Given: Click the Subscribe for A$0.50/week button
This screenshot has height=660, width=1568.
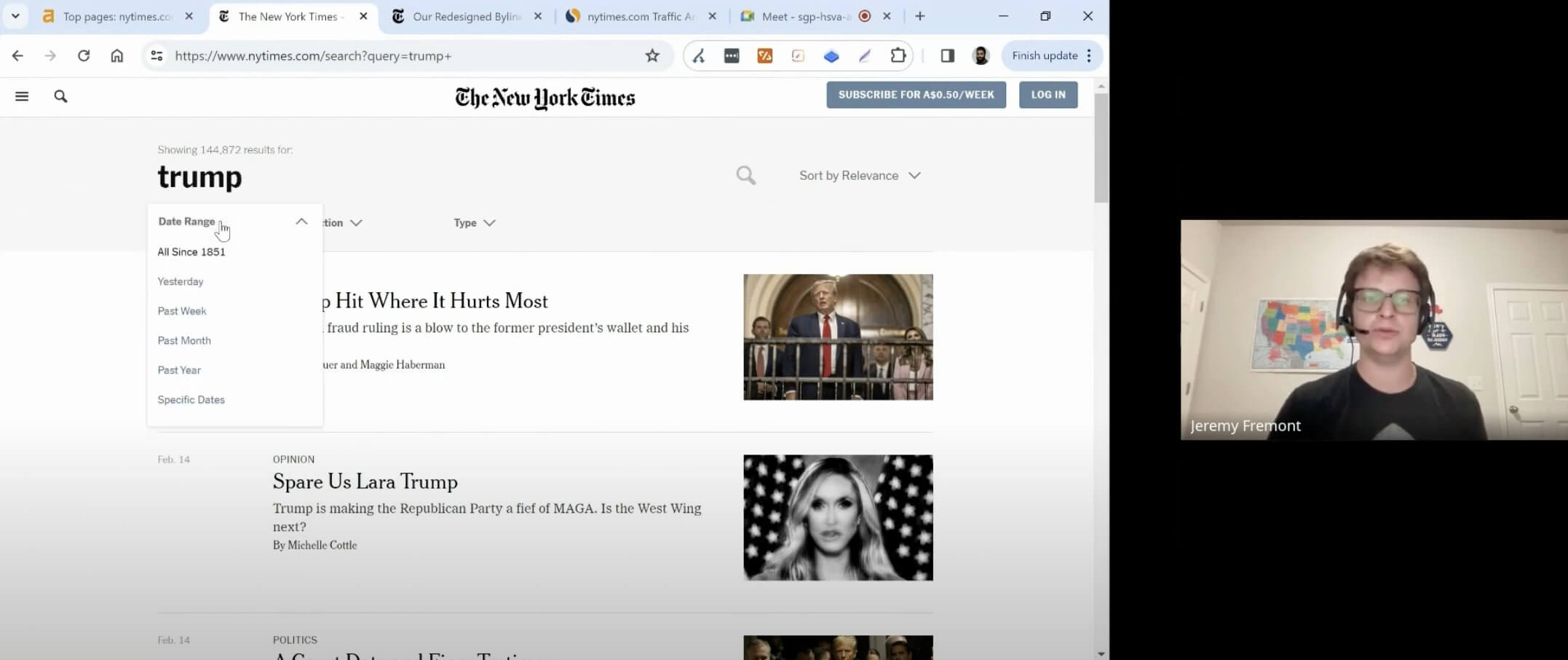Looking at the screenshot, I should [x=916, y=95].
